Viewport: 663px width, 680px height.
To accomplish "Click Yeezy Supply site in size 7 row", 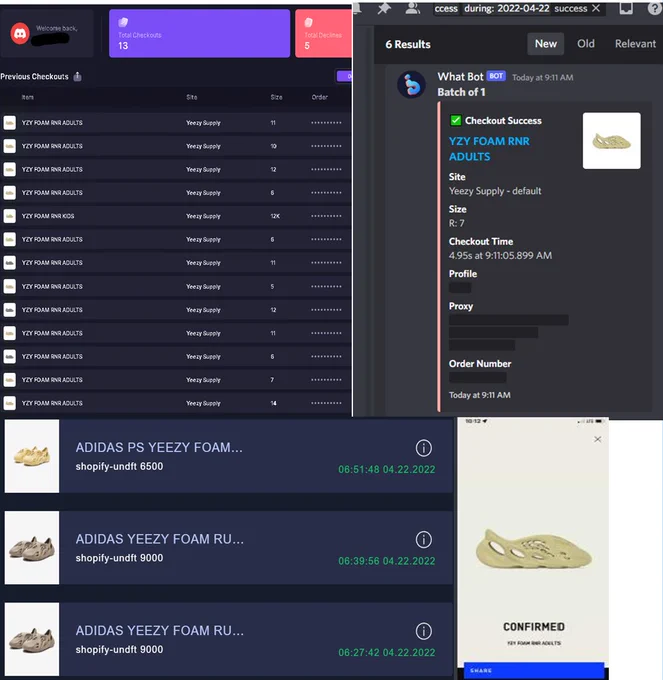I will coord(203,380).
